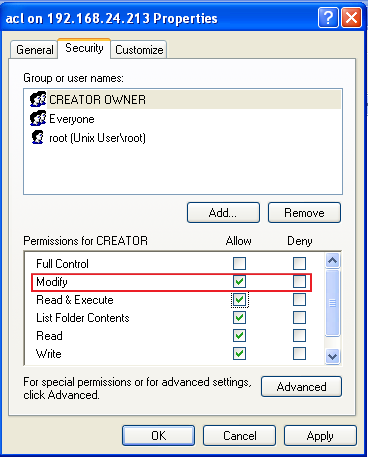Uncheck Modify Allow checkbox
This screenshot has height=458, width=368.
click(x=239, y=281)
